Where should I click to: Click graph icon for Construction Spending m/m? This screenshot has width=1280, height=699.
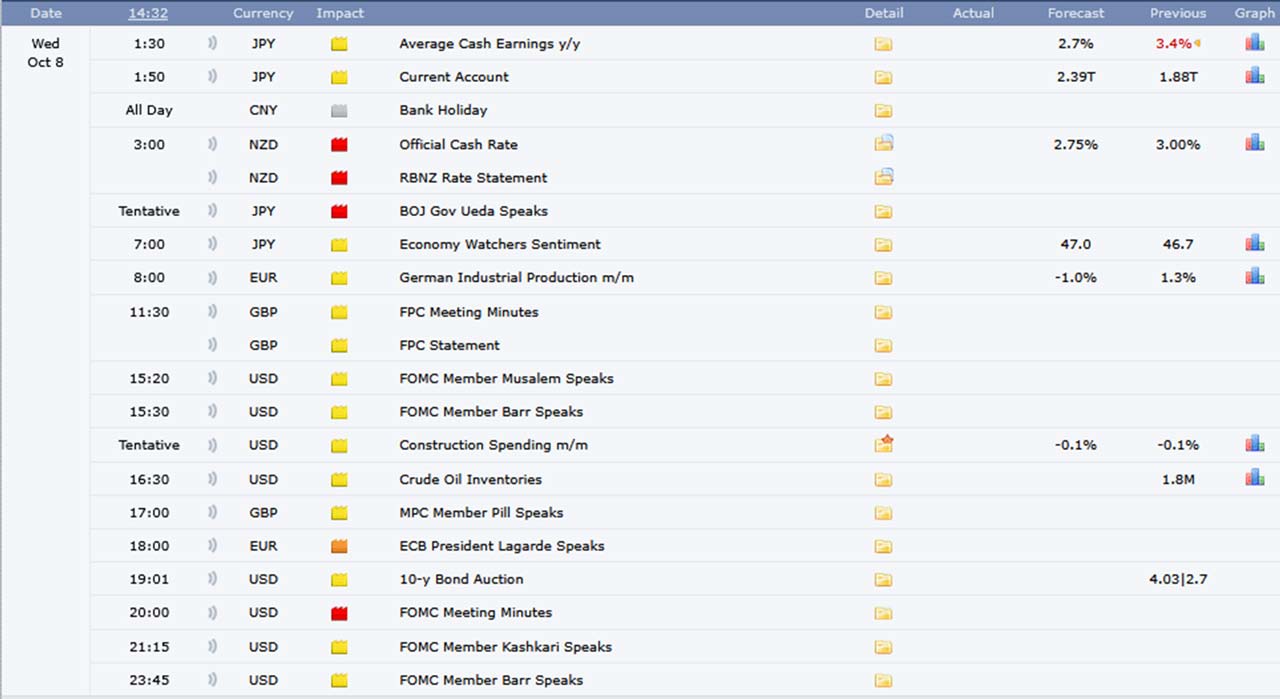(1254, 444)
